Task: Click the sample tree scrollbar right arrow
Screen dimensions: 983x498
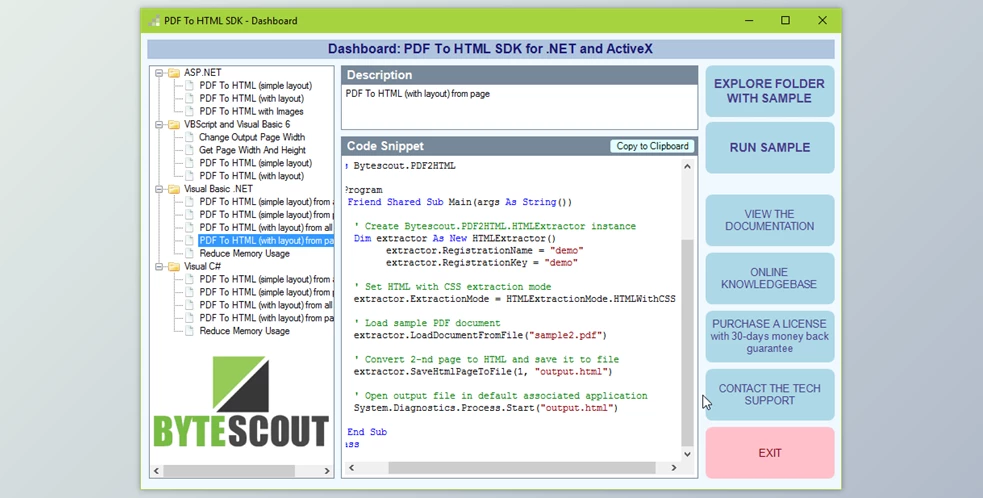Action: [327, 470]
